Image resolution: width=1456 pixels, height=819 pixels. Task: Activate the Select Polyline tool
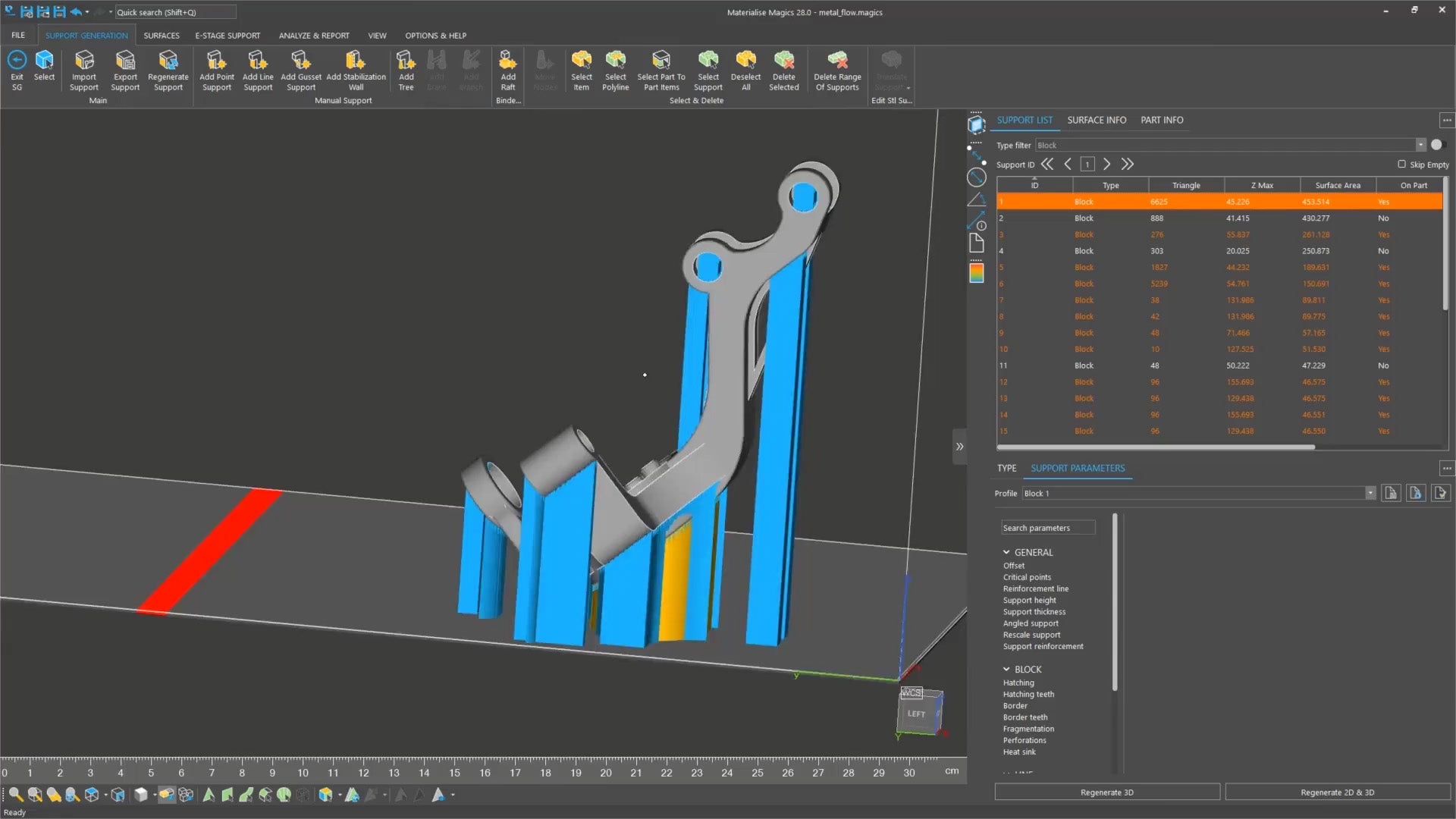[x=615, y=68]
